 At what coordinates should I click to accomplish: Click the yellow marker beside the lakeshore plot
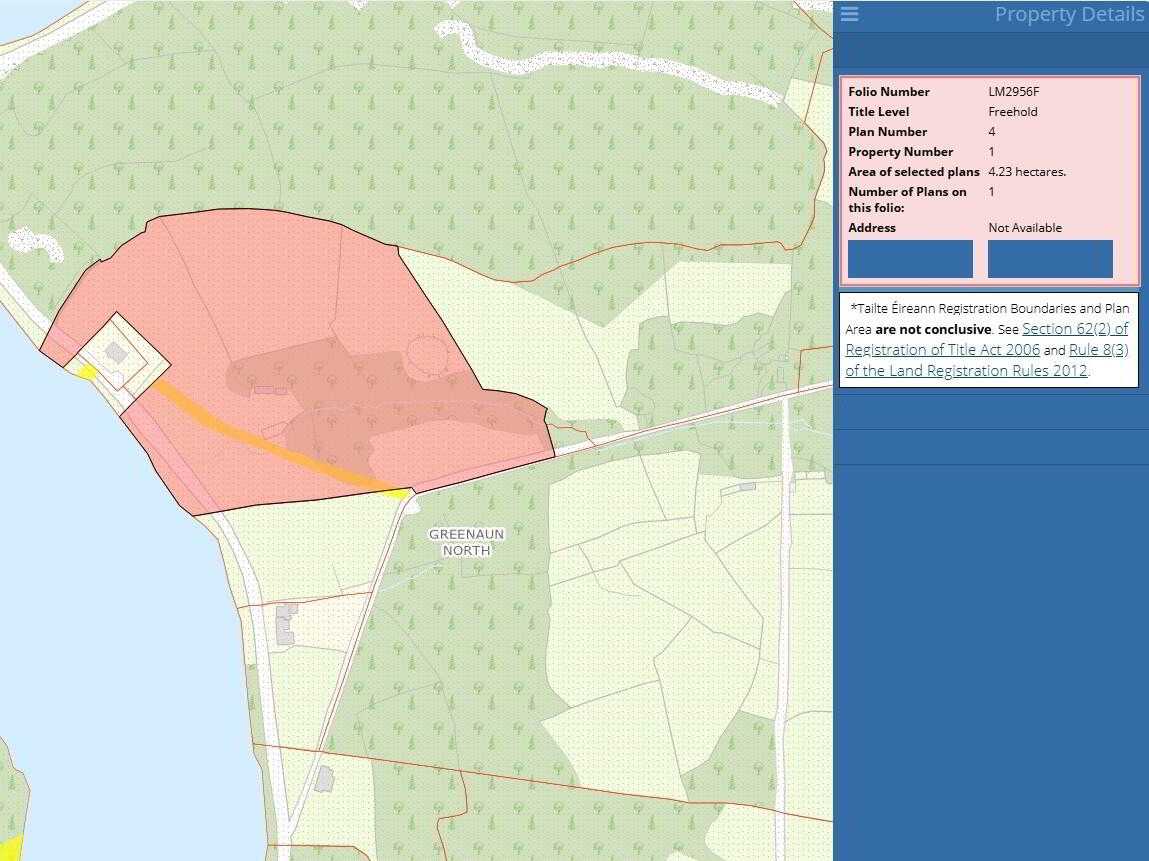(87, 372)
